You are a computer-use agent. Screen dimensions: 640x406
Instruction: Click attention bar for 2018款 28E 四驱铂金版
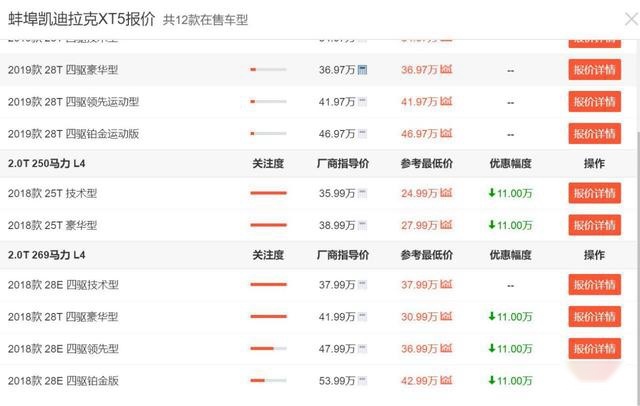point(269,381)
